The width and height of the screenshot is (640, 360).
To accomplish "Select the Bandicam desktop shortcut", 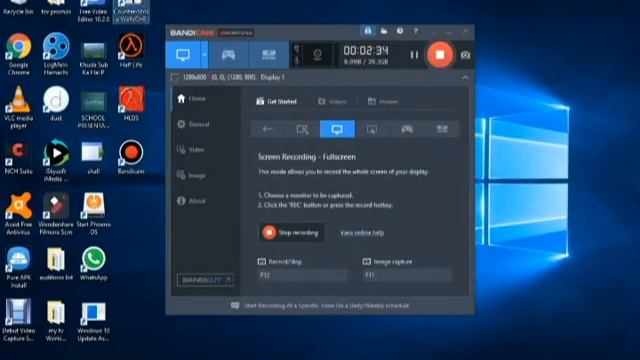I will (x=131, y=158).
